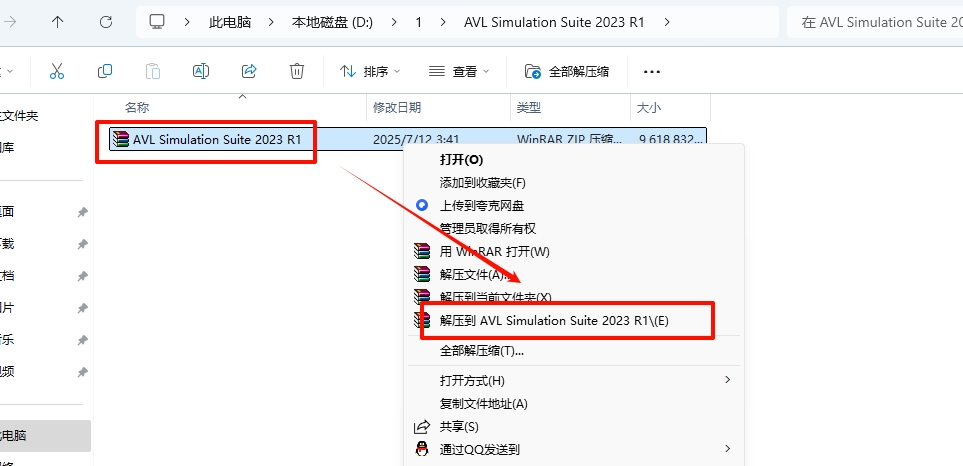Viewport: 963px width, 466px height.
Task: Open the three-dot more options menu
Action: click(652, 72)
